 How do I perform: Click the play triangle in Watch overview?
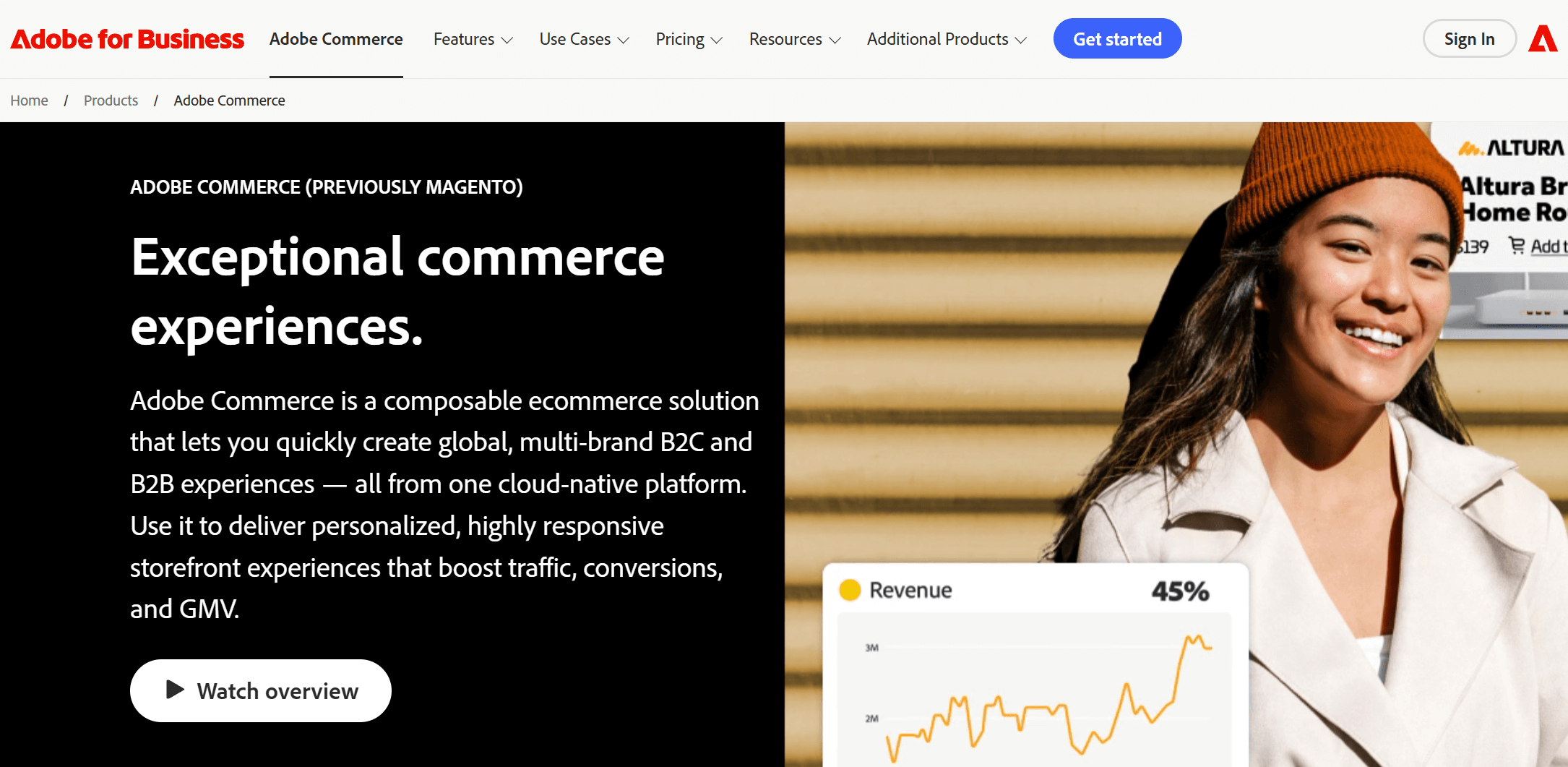[174, 690]
